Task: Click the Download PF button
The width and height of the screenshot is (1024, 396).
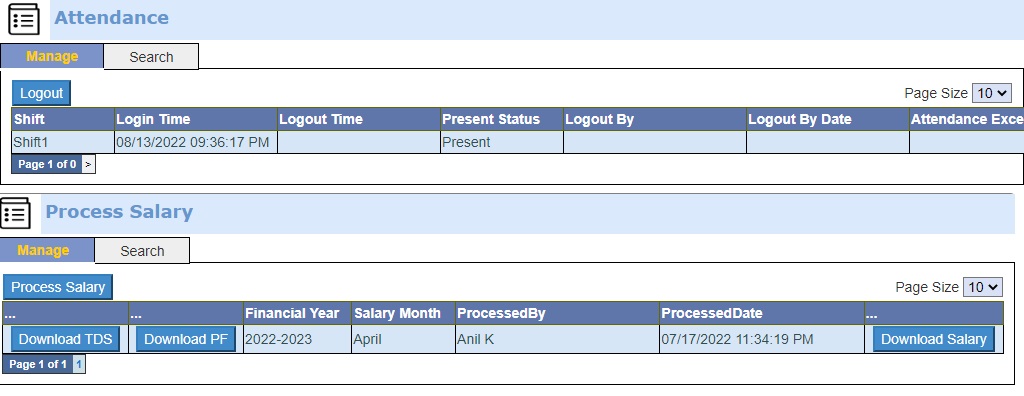Action: point(185,339)
